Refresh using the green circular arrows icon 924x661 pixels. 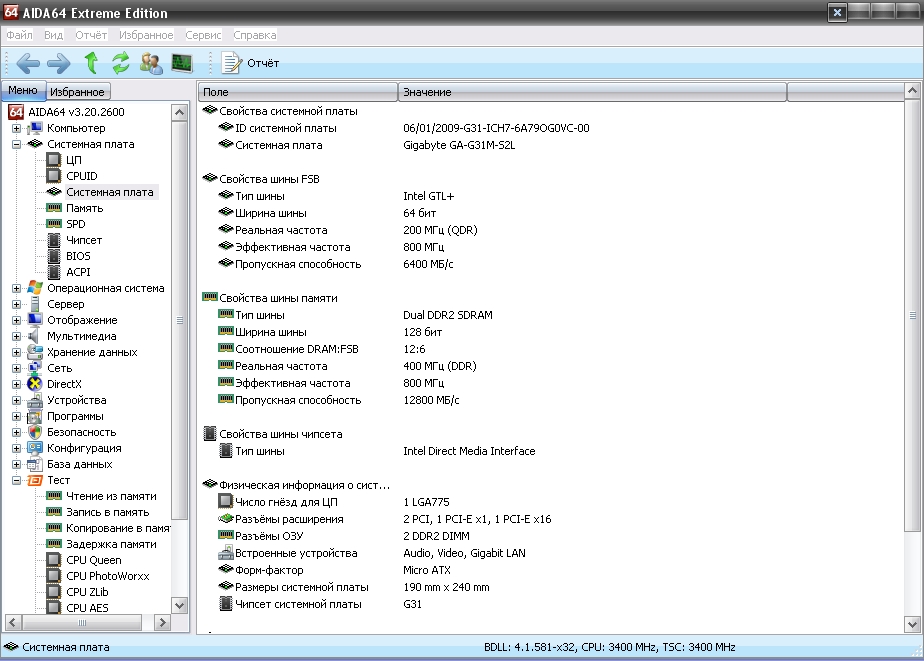tap(121, 62)
